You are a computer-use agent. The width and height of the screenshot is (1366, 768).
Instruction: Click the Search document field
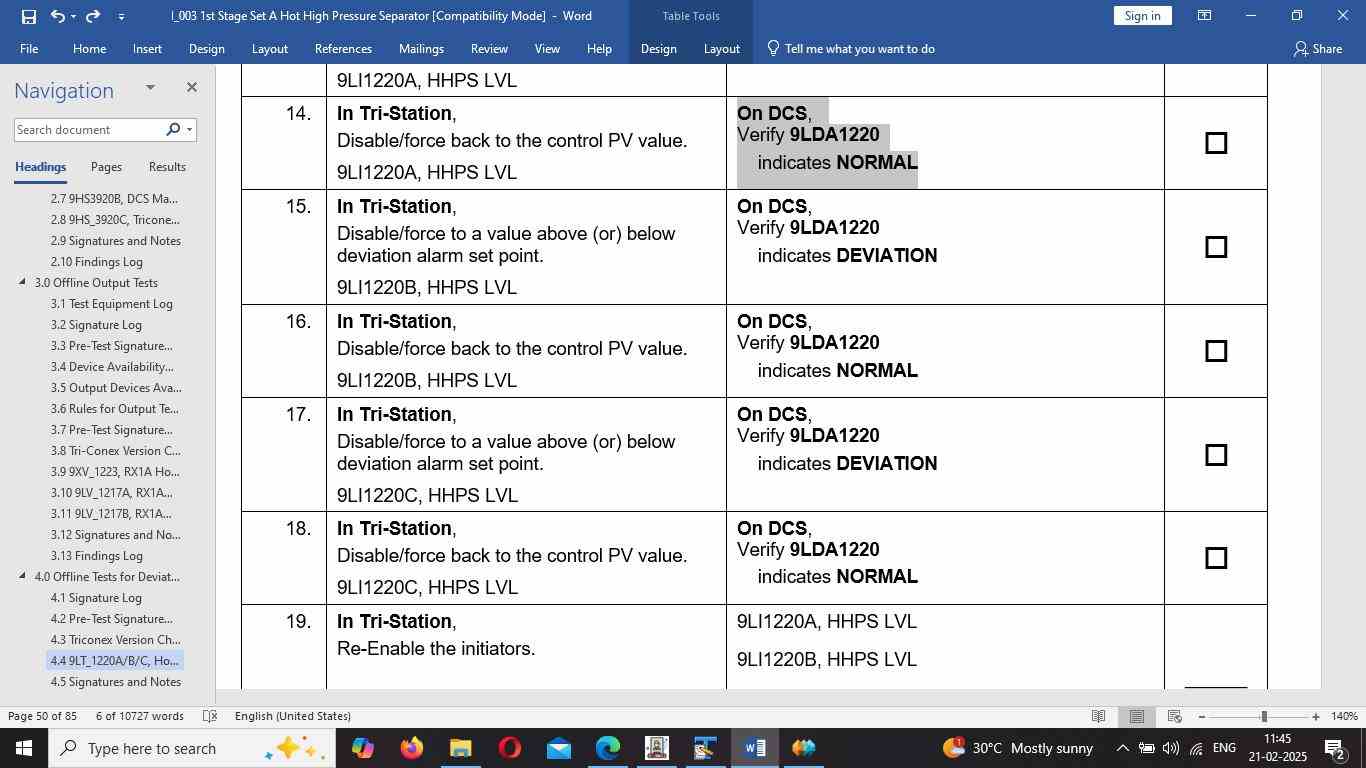tap(88, 130)
